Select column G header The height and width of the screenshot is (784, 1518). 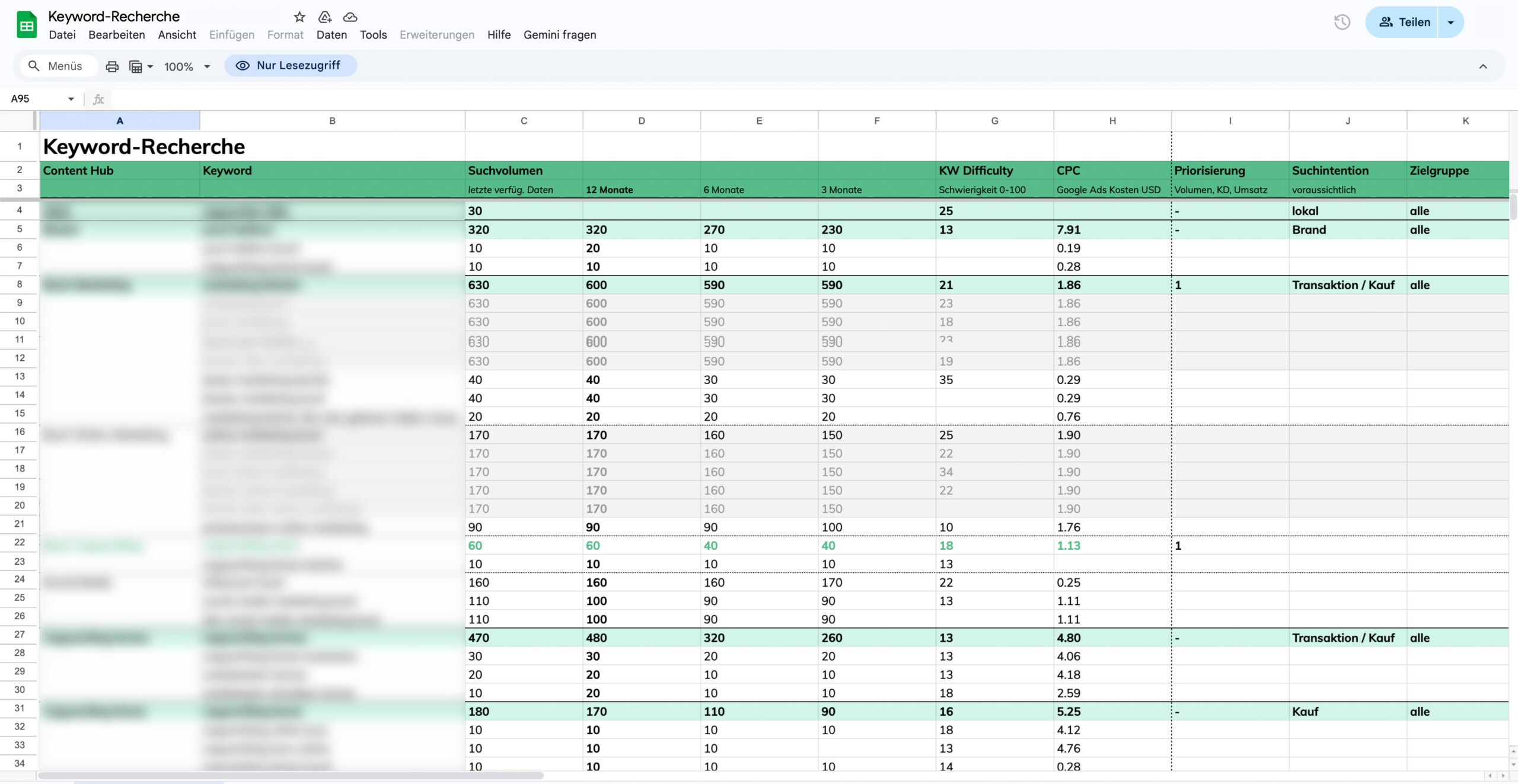pyautogui.click(x=994, y=121)
